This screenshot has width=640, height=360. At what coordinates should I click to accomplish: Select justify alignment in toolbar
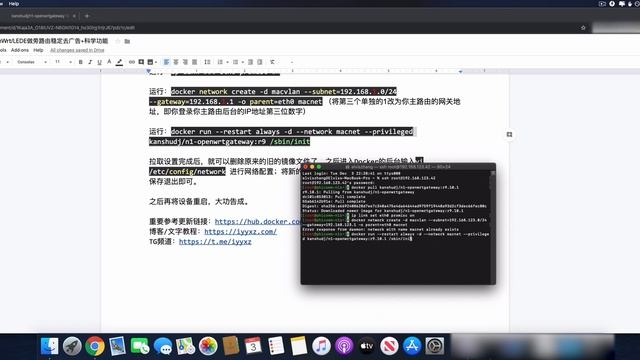pos(195,62)
